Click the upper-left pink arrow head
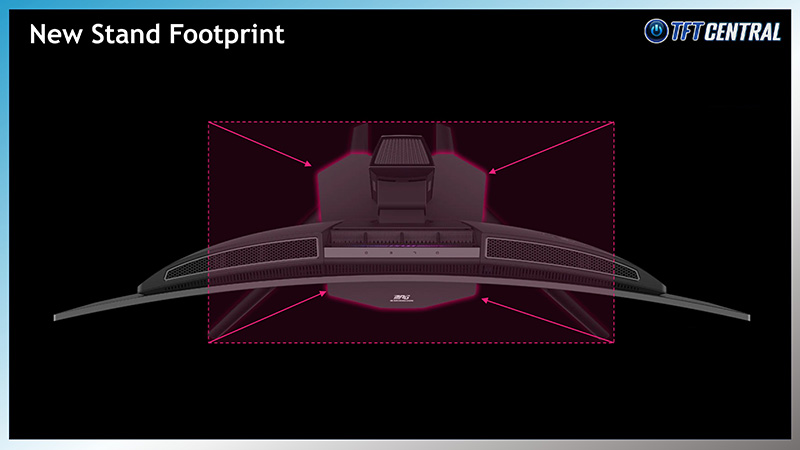This screenshot has width=800, height=450. coord(312,163)
